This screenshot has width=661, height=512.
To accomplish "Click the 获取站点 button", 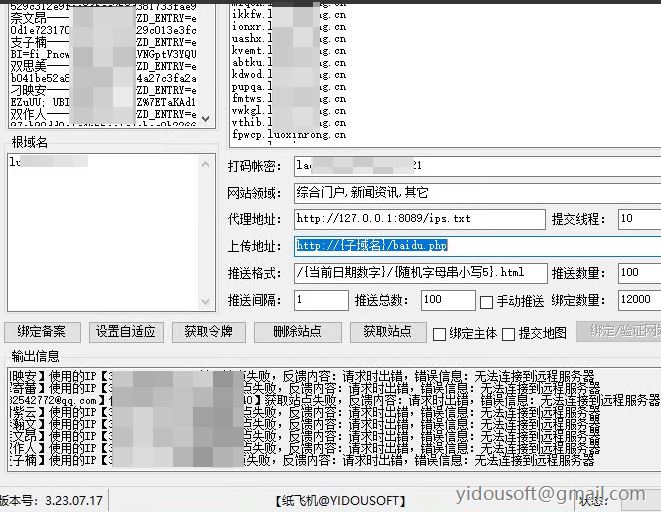I will 387,332.
